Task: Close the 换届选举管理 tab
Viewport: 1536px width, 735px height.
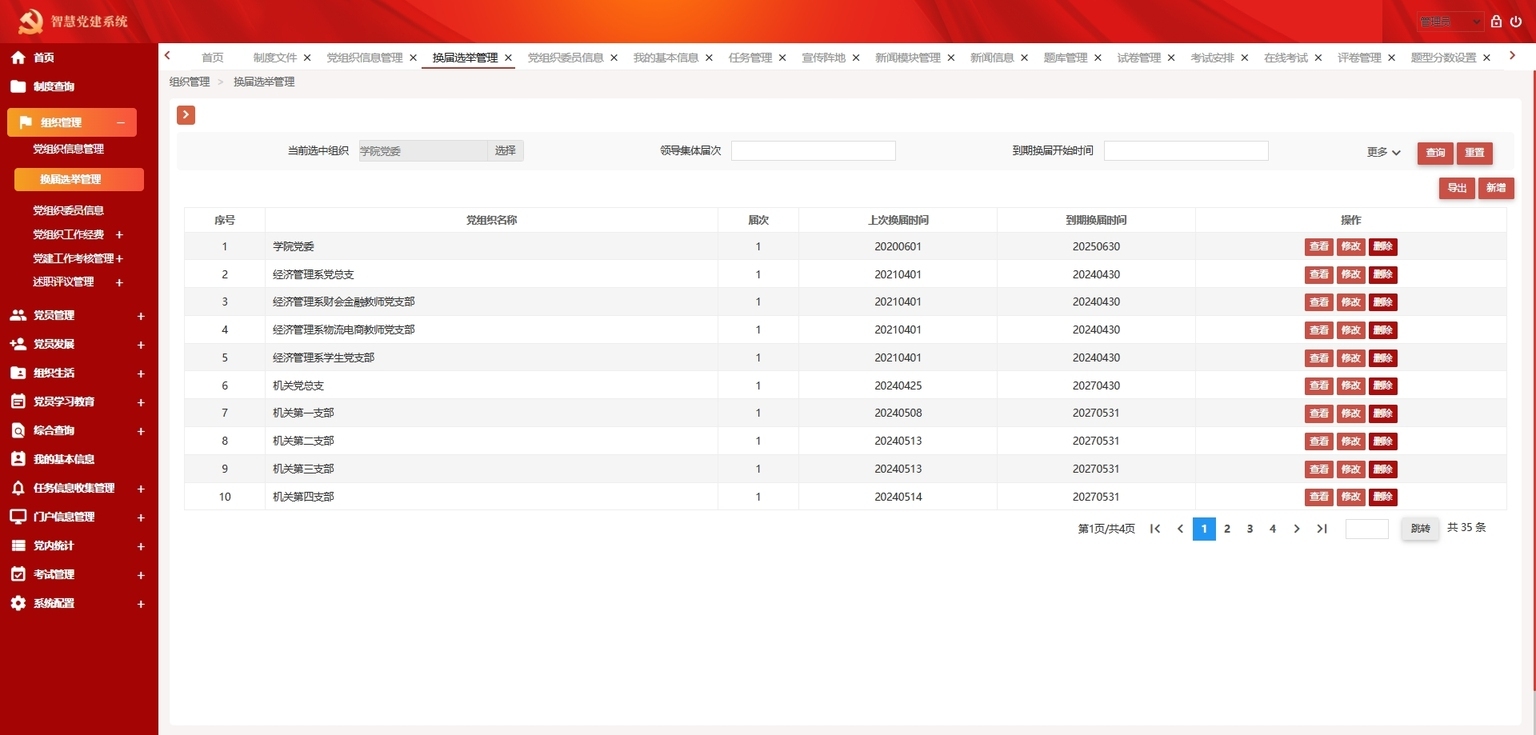Action: click(508, 58)
